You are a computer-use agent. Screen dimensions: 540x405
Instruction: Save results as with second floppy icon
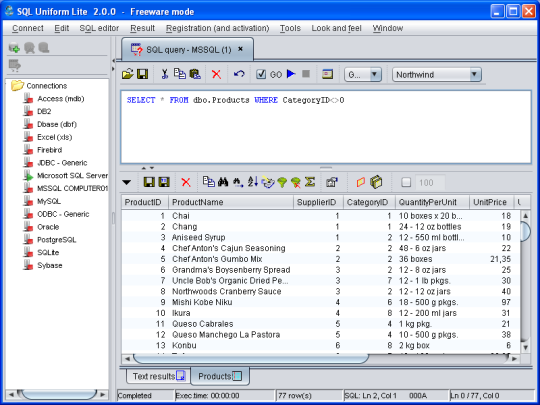pyautogui.click(x=164, y=182)
